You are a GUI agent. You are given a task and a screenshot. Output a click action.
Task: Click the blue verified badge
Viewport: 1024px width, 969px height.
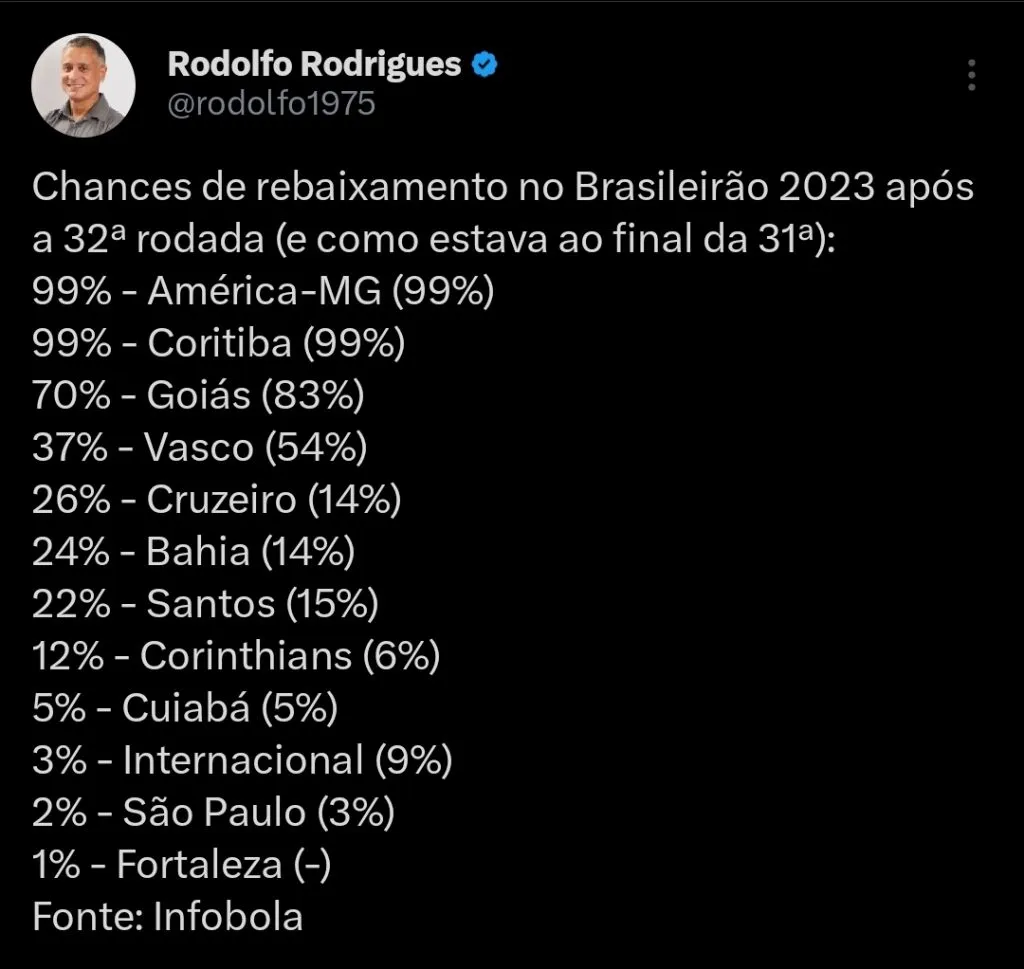(485, 64)
